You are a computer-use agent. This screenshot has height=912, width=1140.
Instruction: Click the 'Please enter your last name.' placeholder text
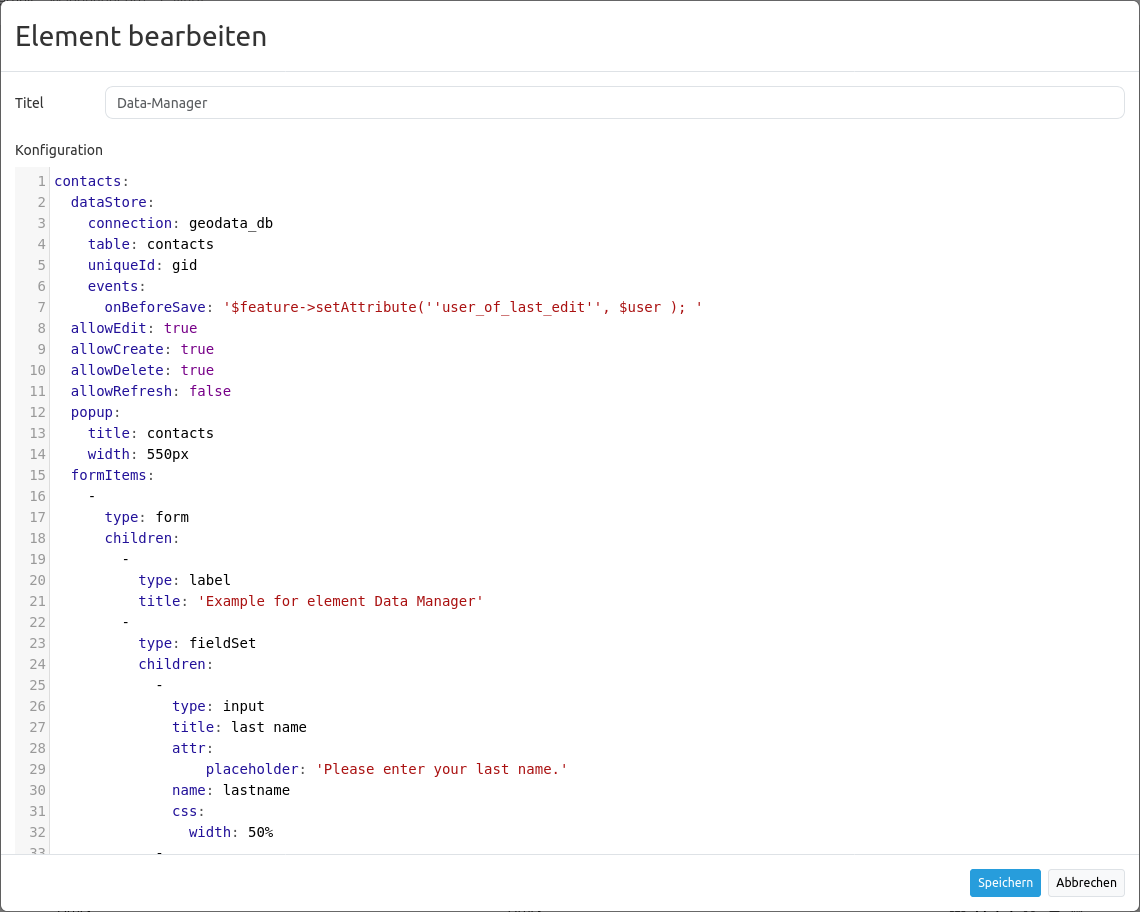click(x=441, y=770)
